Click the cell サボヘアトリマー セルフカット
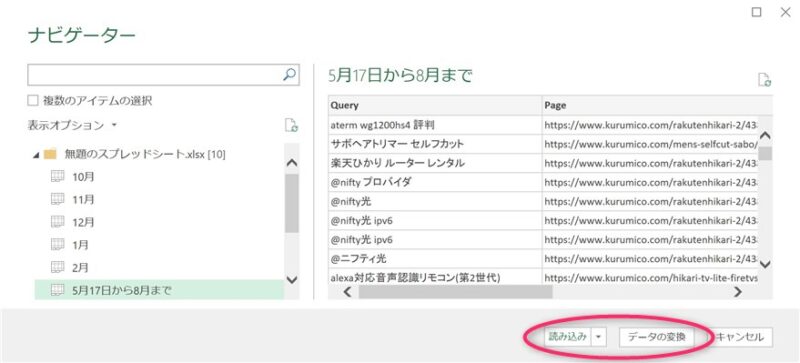Image resolution: width=800 pixels, height=363 pixels. 435,144
